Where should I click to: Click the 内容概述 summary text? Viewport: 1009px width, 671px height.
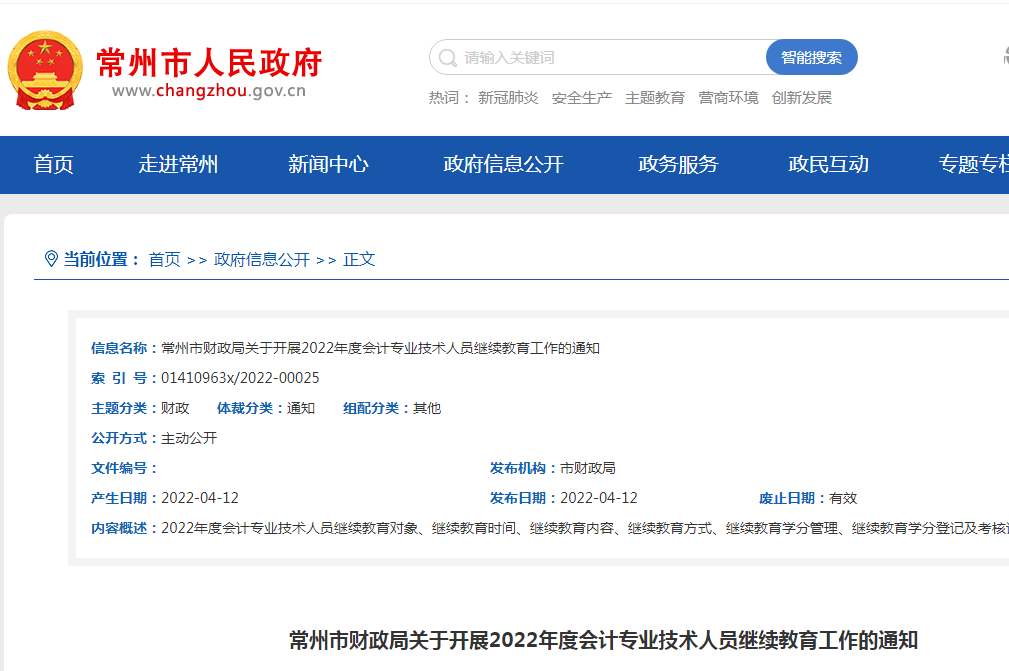585,528
